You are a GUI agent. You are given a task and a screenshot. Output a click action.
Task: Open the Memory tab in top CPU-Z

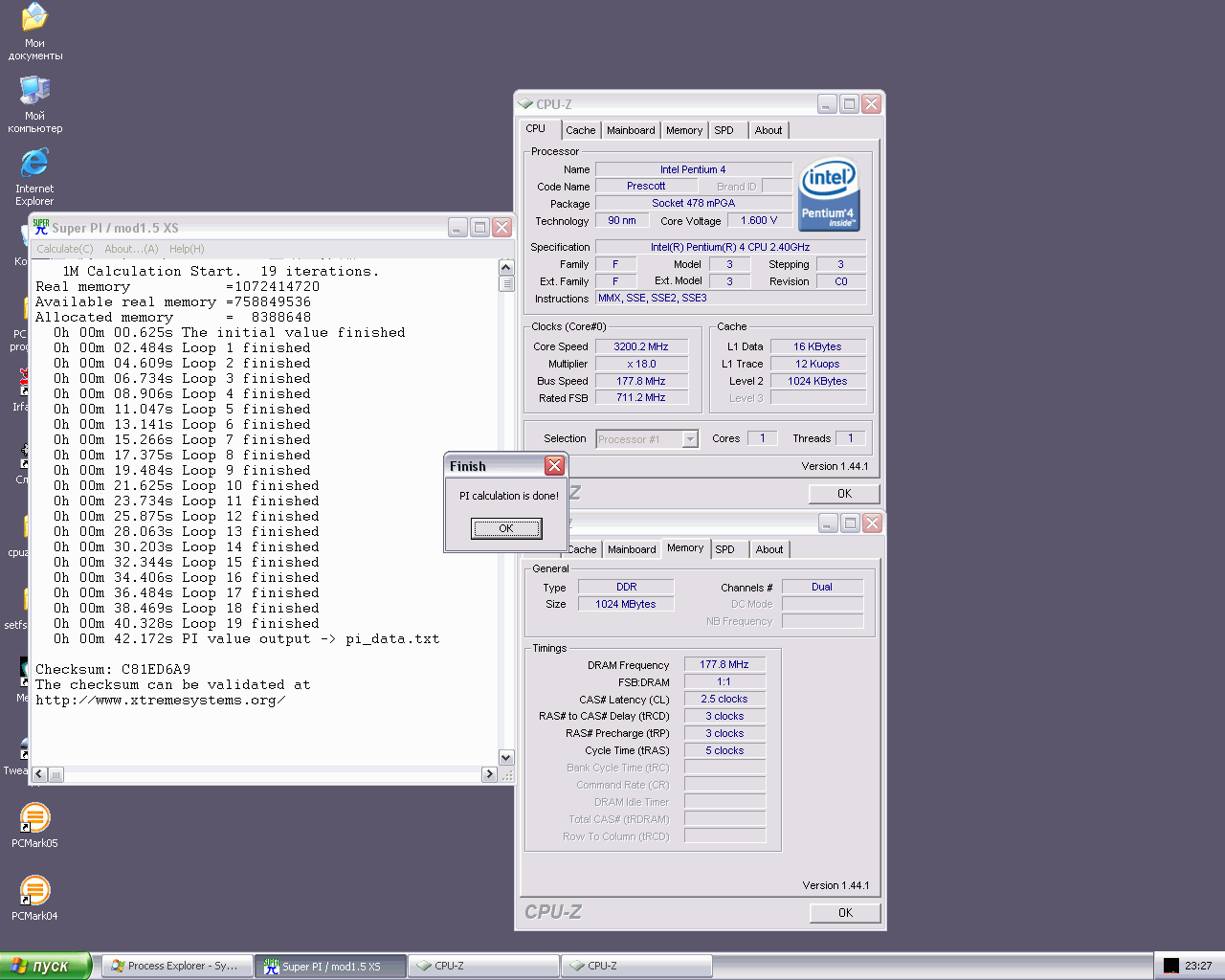[x=684, y=130]
